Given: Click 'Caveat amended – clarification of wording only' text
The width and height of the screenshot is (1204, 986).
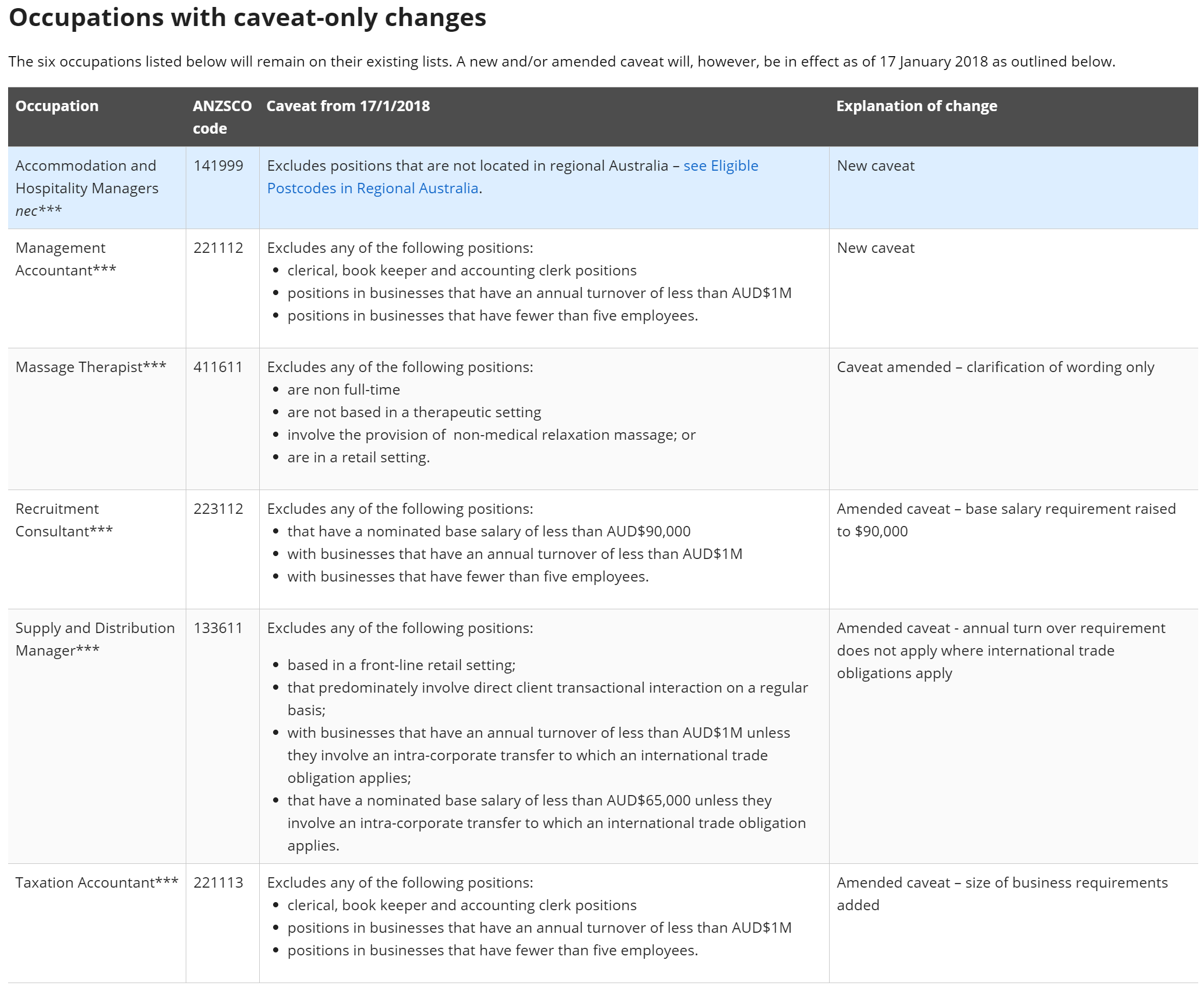Looking at the screenshot, I should [995, 367].
